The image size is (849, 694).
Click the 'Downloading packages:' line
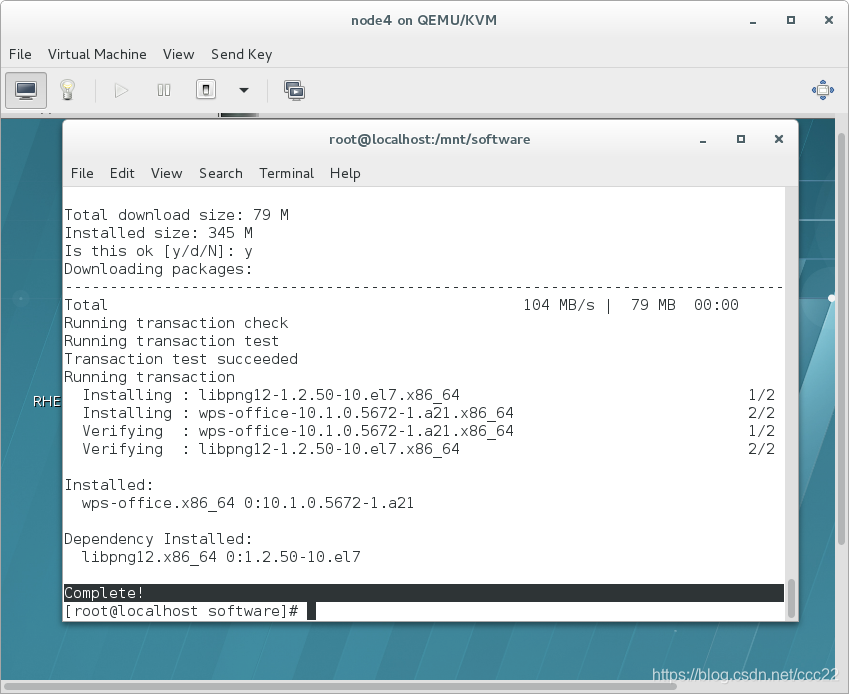[x=158, y=269]
